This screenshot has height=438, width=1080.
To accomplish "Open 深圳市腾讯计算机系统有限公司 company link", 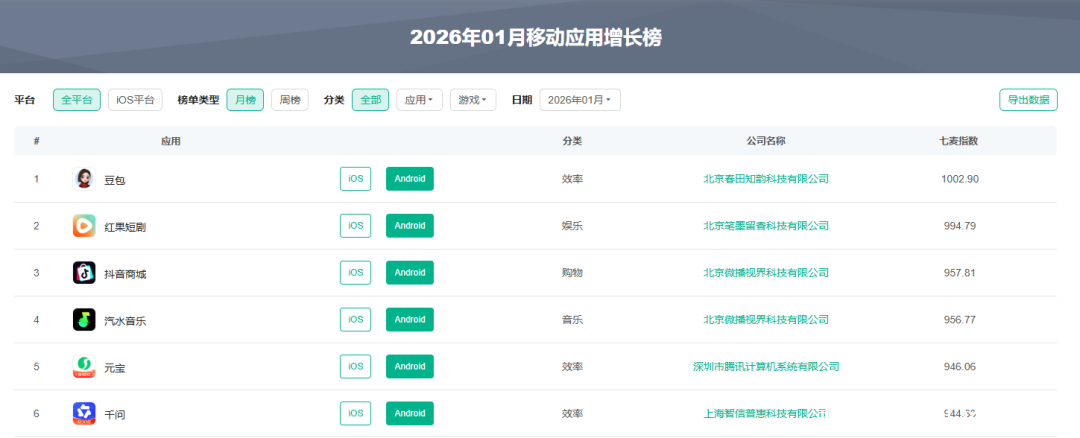I will coord(766,367).
